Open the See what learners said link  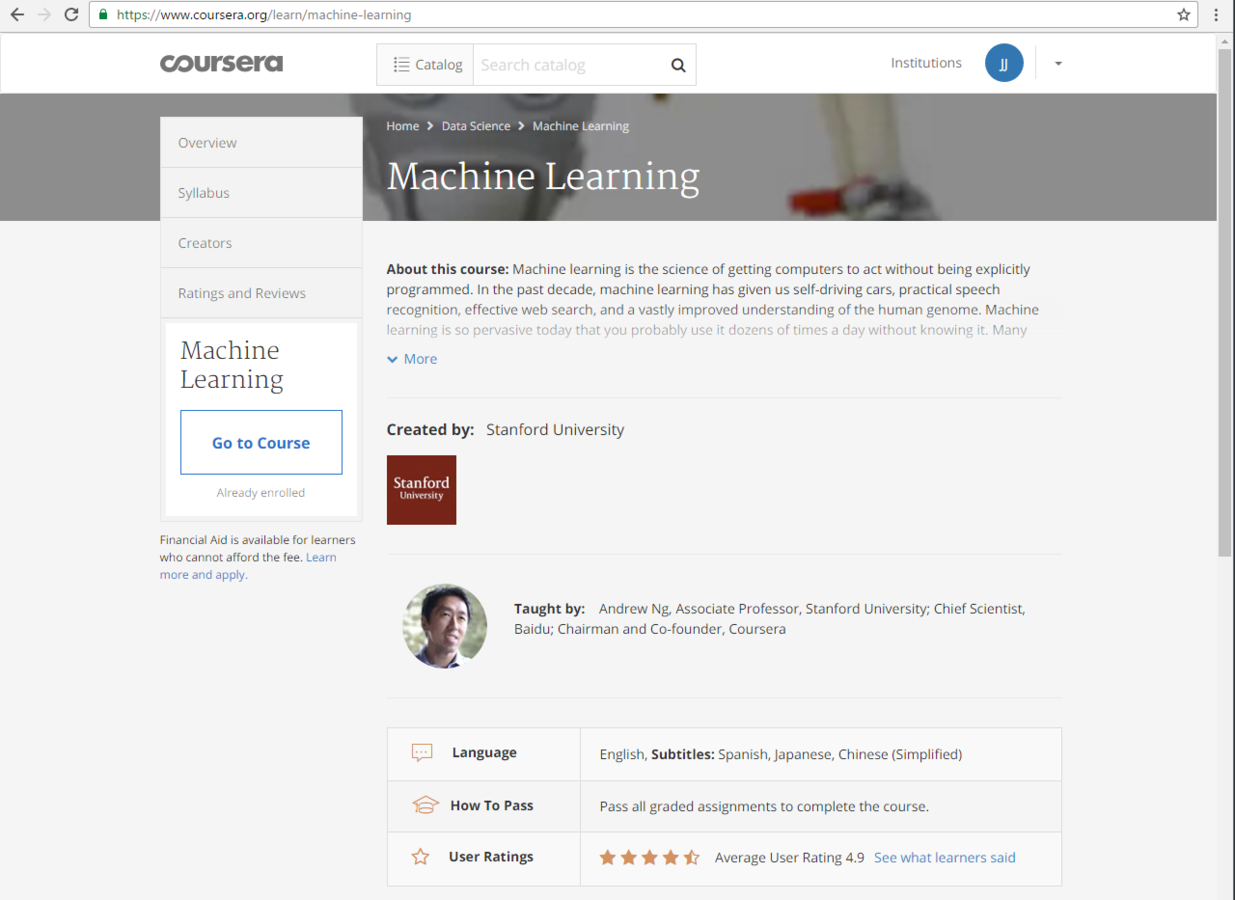(945, 858)
